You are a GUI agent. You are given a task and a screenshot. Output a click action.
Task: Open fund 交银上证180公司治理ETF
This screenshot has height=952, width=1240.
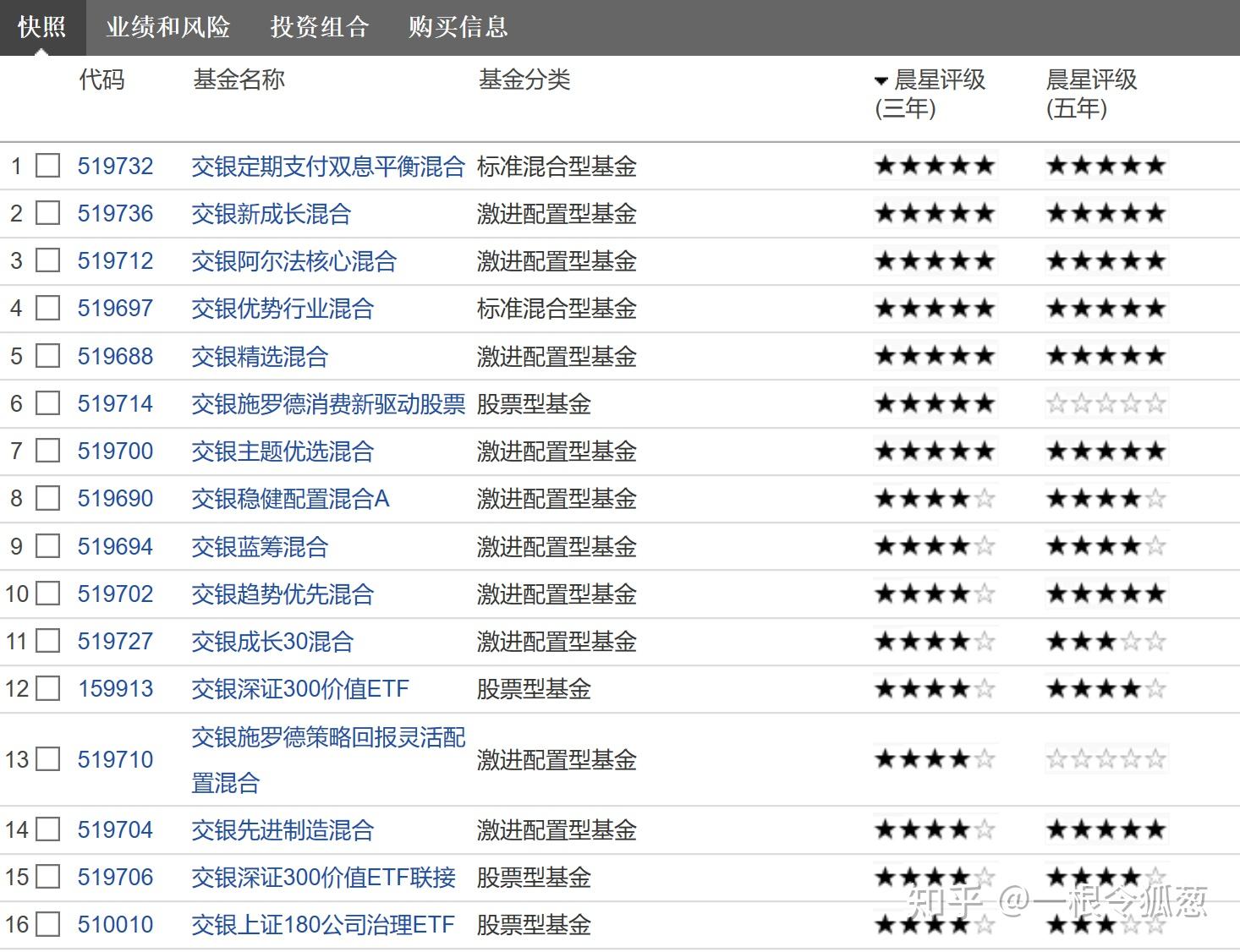pos(323,925)
